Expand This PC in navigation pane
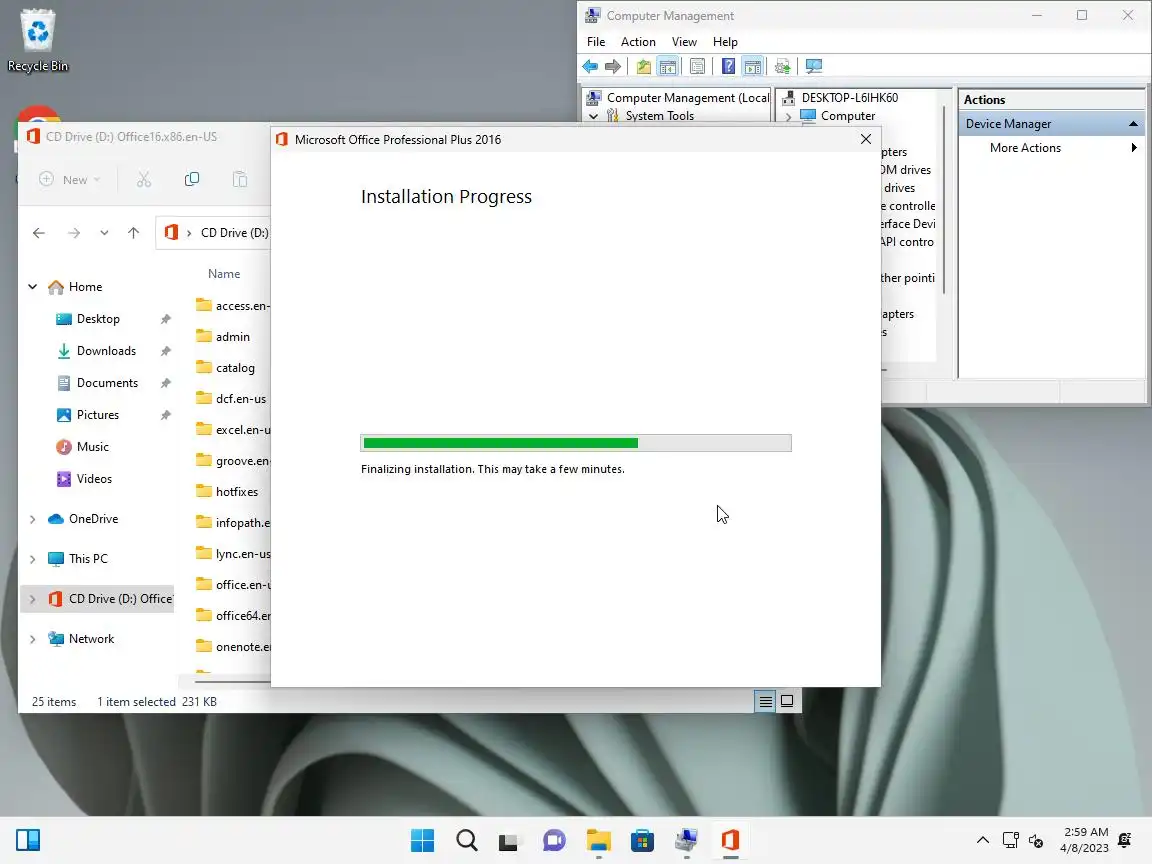Image resolution: width=1152 pixels, height=864 pixels. (x=32, y=559)
